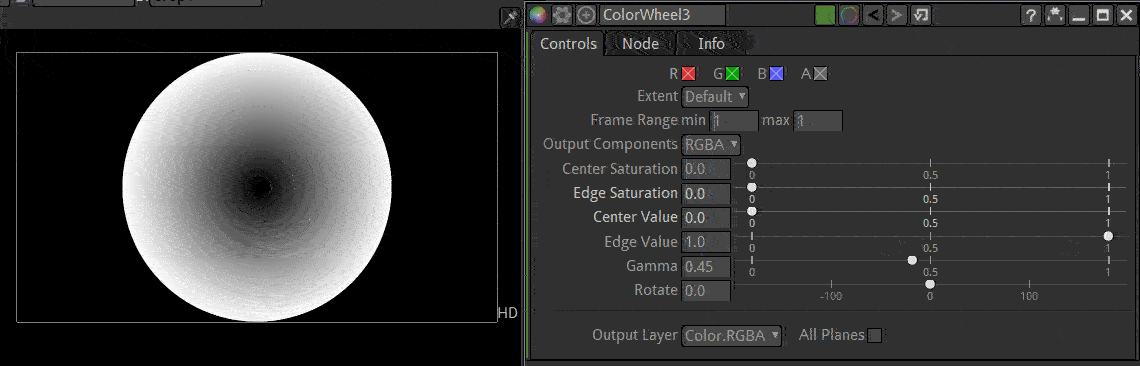1140x366 pixels.
Task: Click the Edge Saturation value field
Action: [706, 193]
